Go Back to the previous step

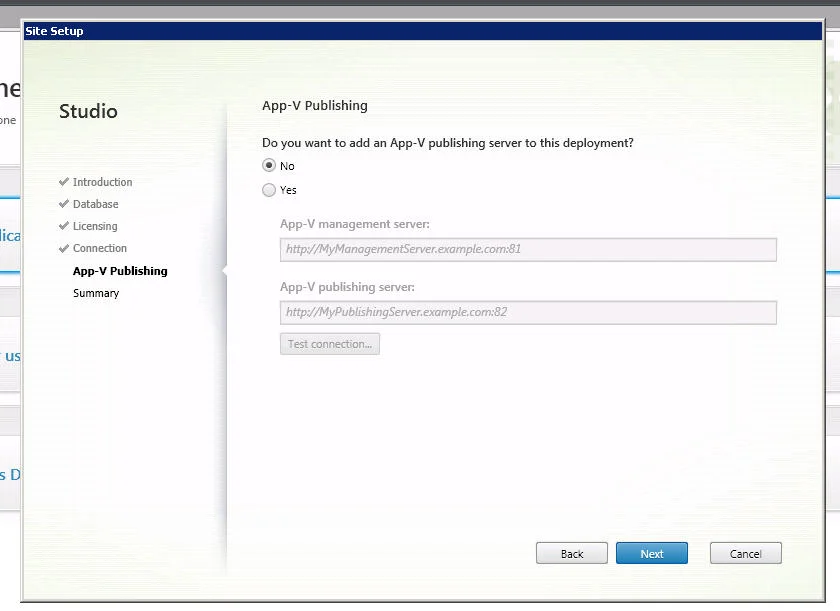click(572, 553)
